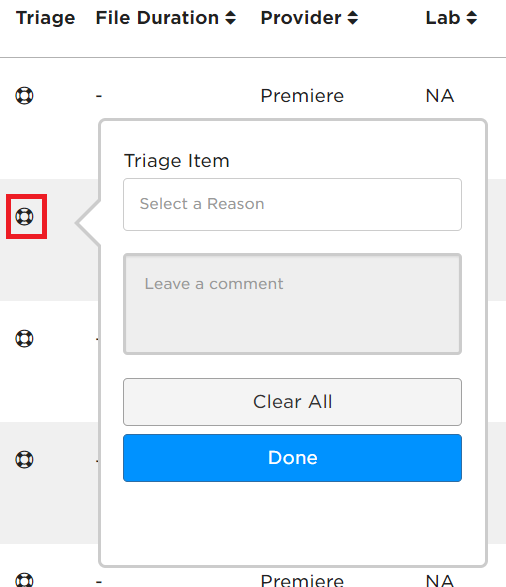
Task: Click the triage icon in bottom row
Action: click(x=24, y=580)
